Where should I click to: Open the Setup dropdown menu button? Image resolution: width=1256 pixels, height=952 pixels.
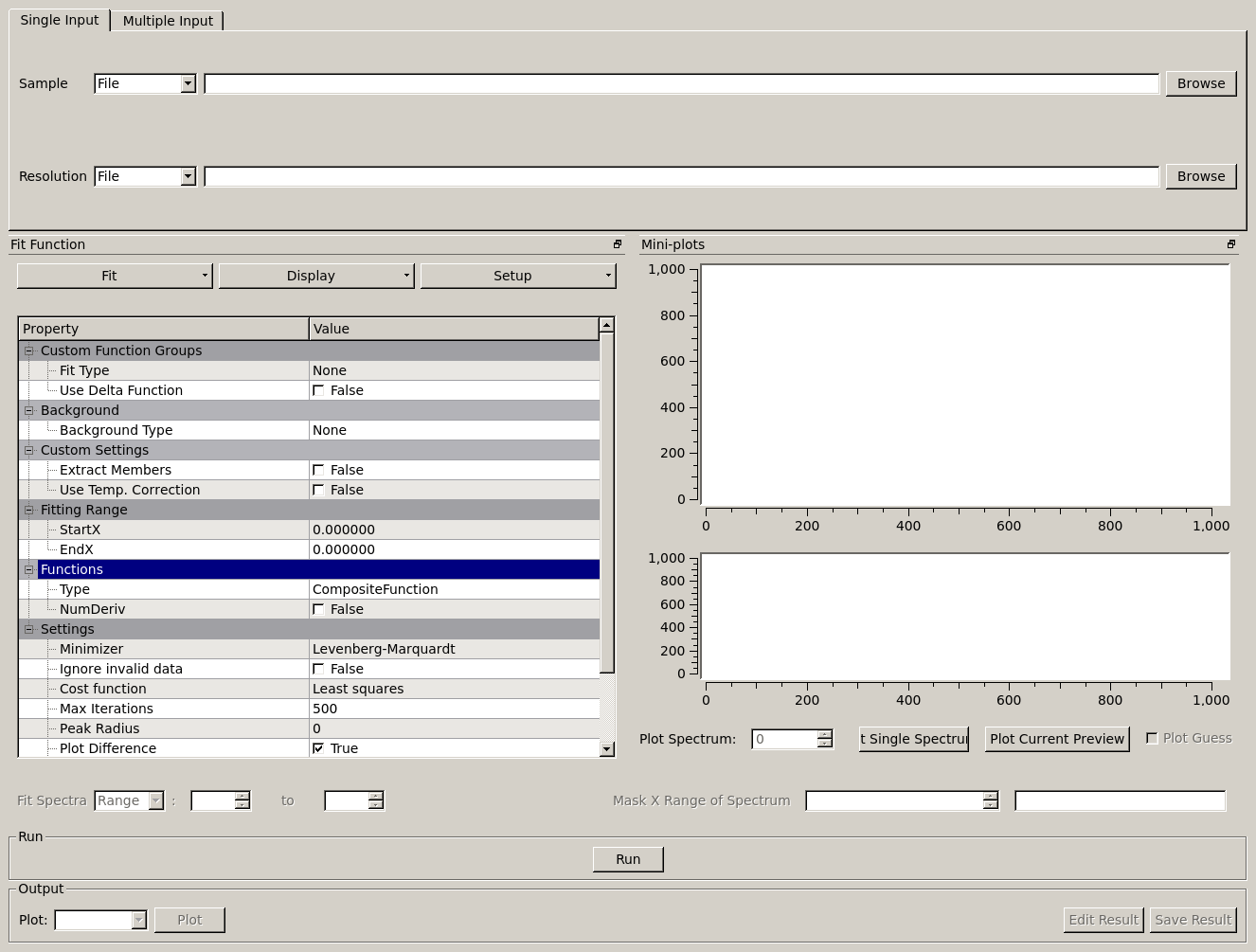click(517, 276)
